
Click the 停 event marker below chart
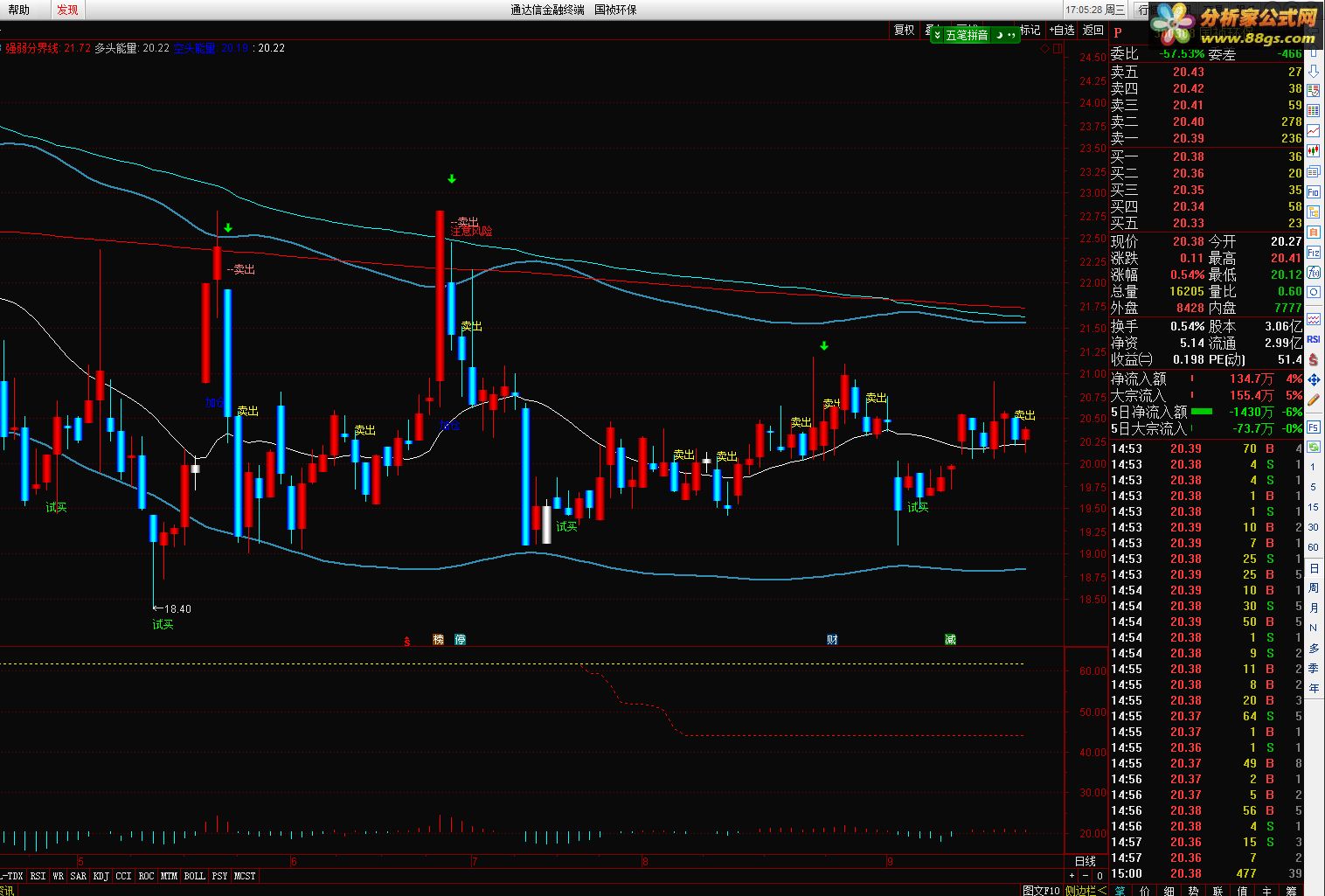[460, 640]
